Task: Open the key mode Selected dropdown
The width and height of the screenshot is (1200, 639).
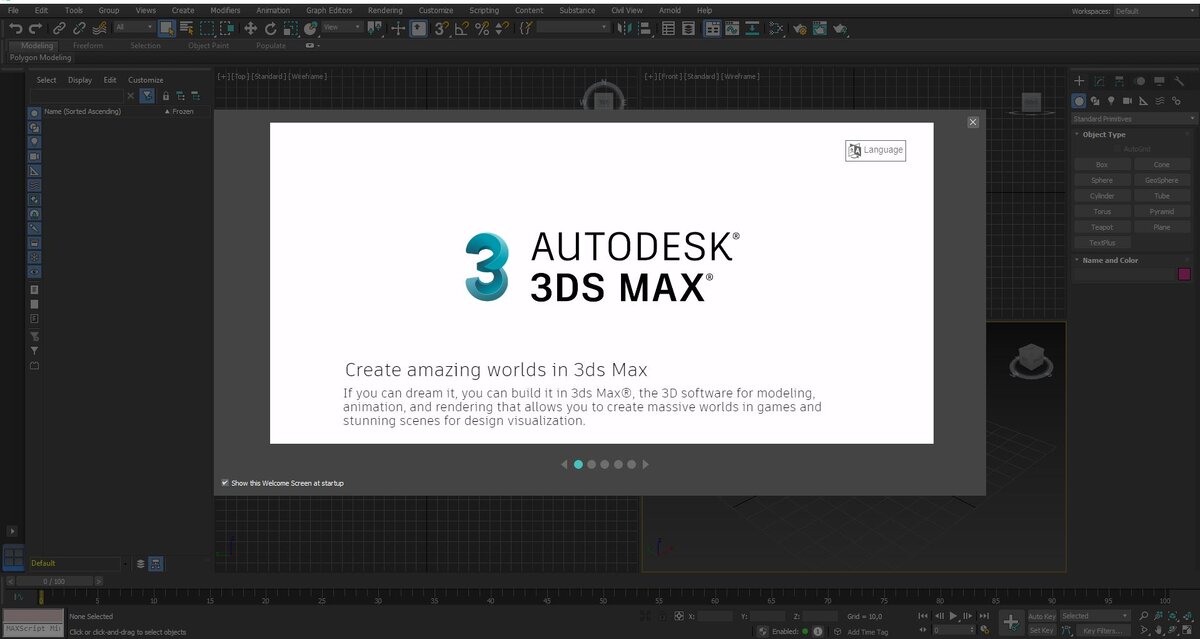Action: click(x=1095, y=616)
